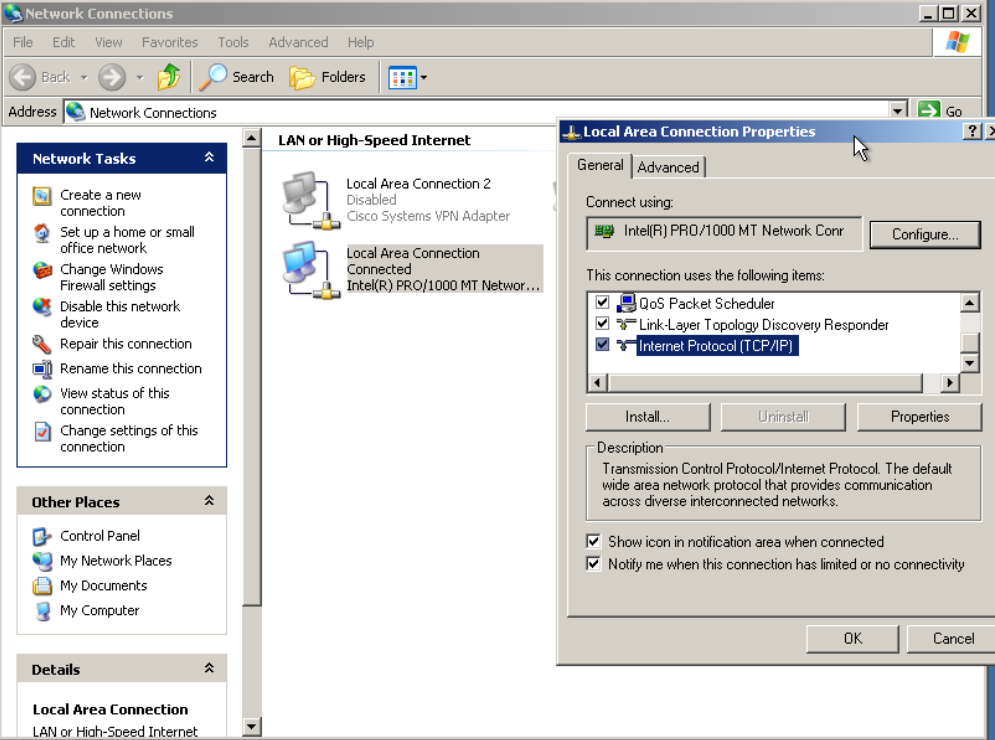Viewport: 995px width, 740px height.
Task: Click the dialog's question mark help button
Action: pyautogui.click(x=972, y=131)
